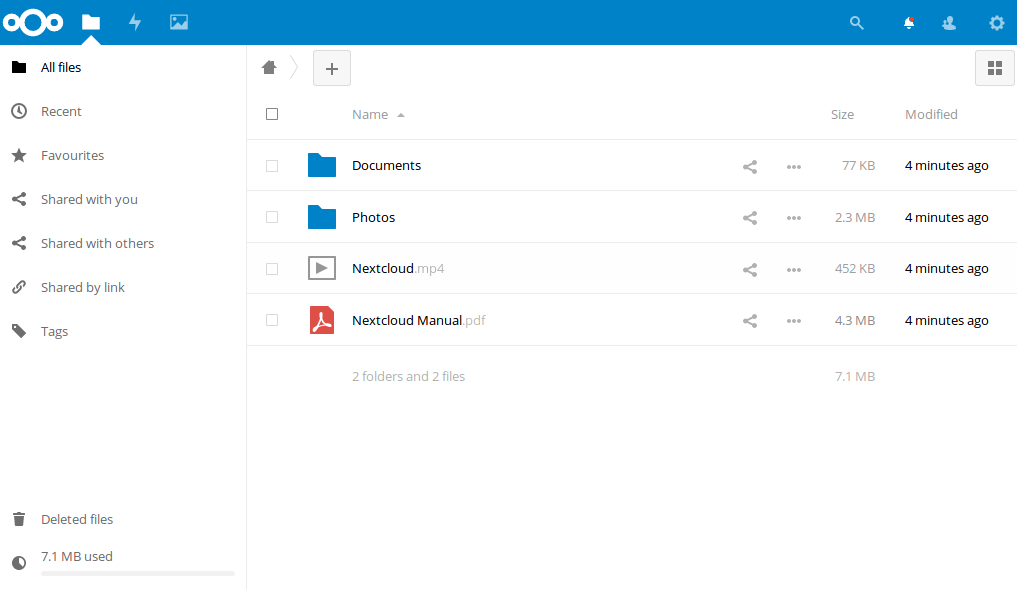The width and height of the screenshot is (1017, 590).
Task: Open more actions for Photos
Action: pyautogui.click(x=794, y=218)
